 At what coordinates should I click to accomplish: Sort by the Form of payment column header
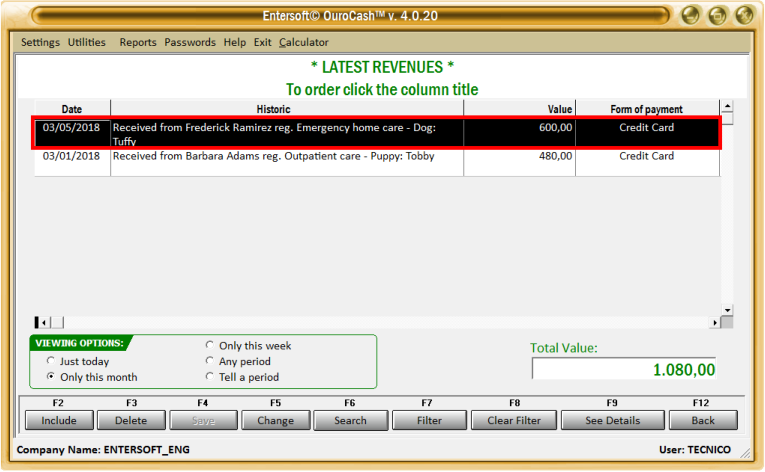(647, 109)
